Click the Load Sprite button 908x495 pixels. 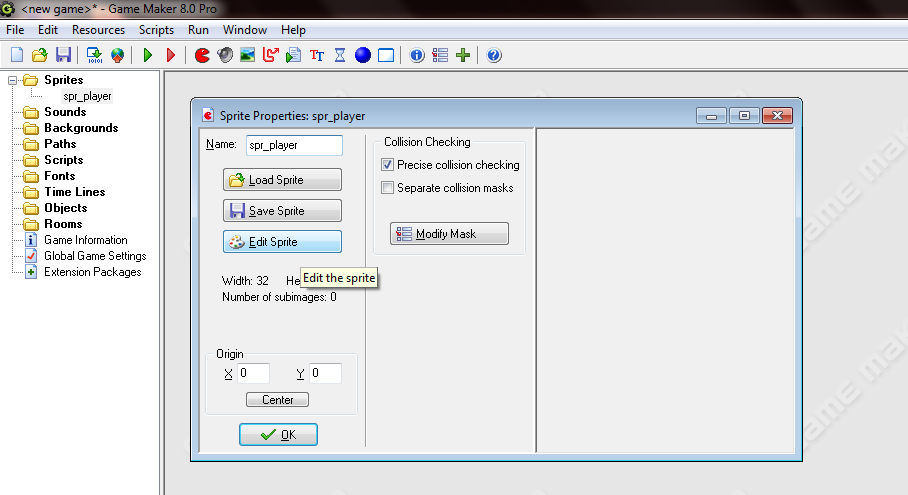[x=282, y=179]
